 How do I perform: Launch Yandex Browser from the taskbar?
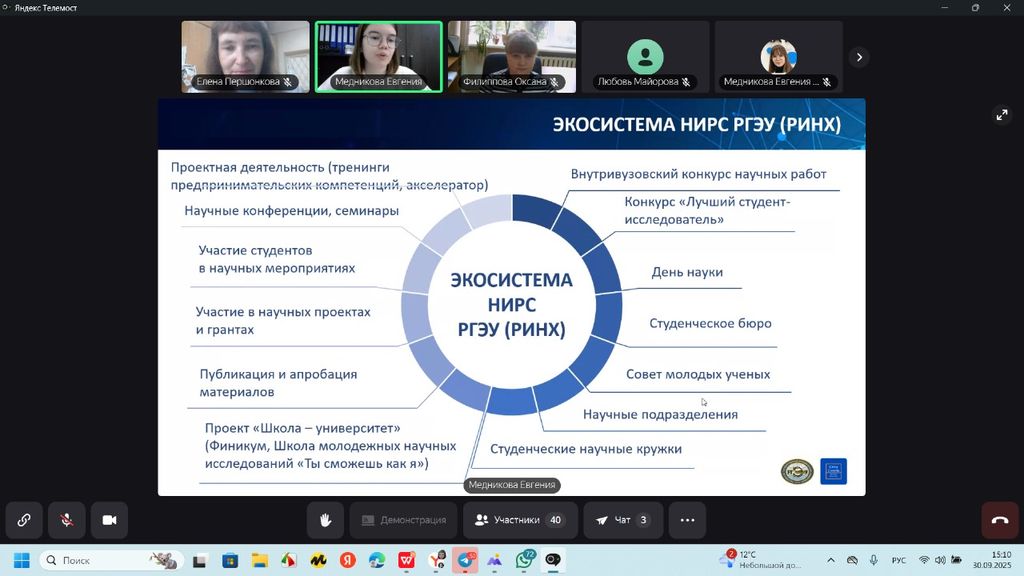(x=347, y=561)
